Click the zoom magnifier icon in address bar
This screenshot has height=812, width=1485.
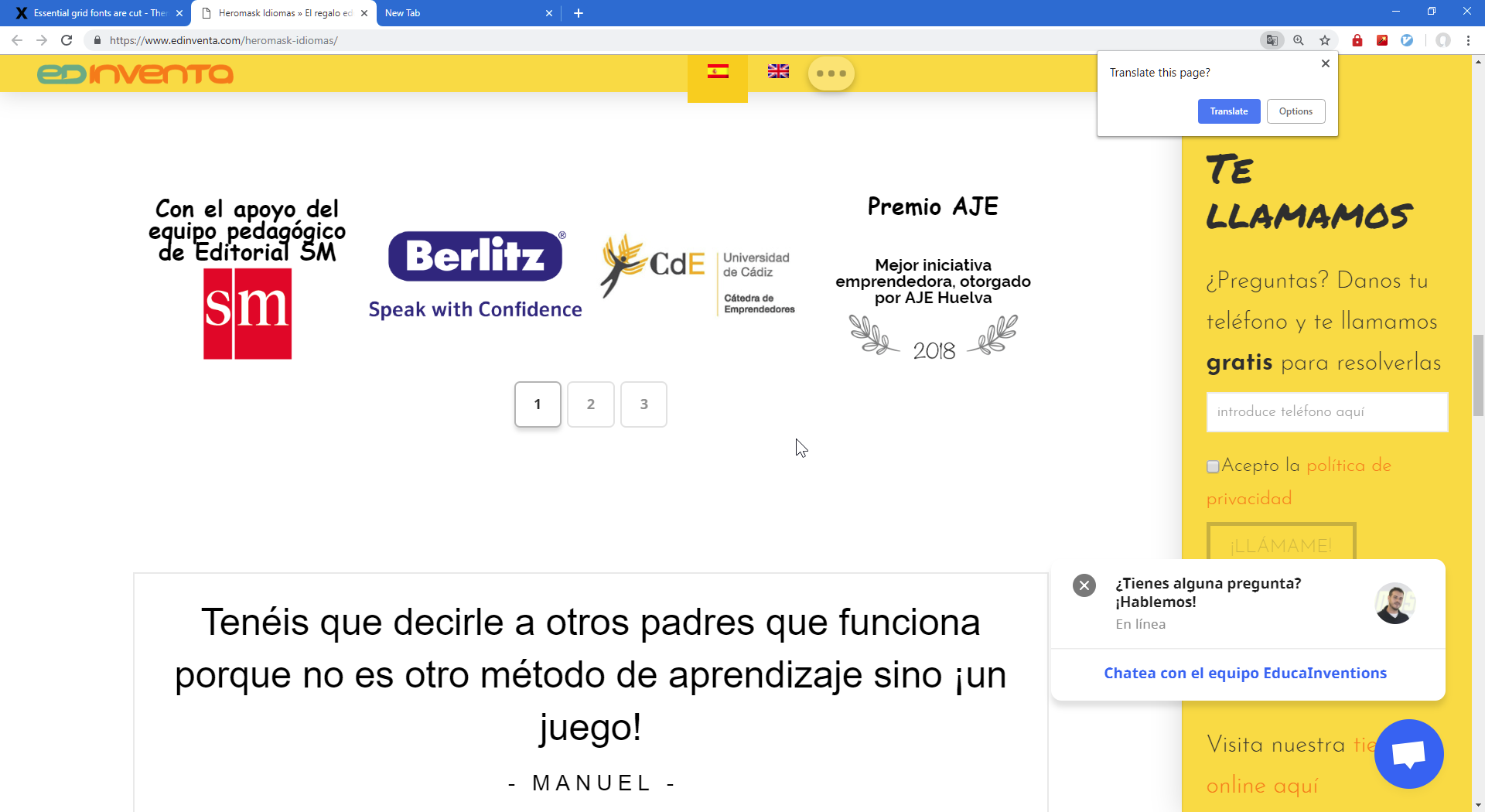pos(1299,40)
